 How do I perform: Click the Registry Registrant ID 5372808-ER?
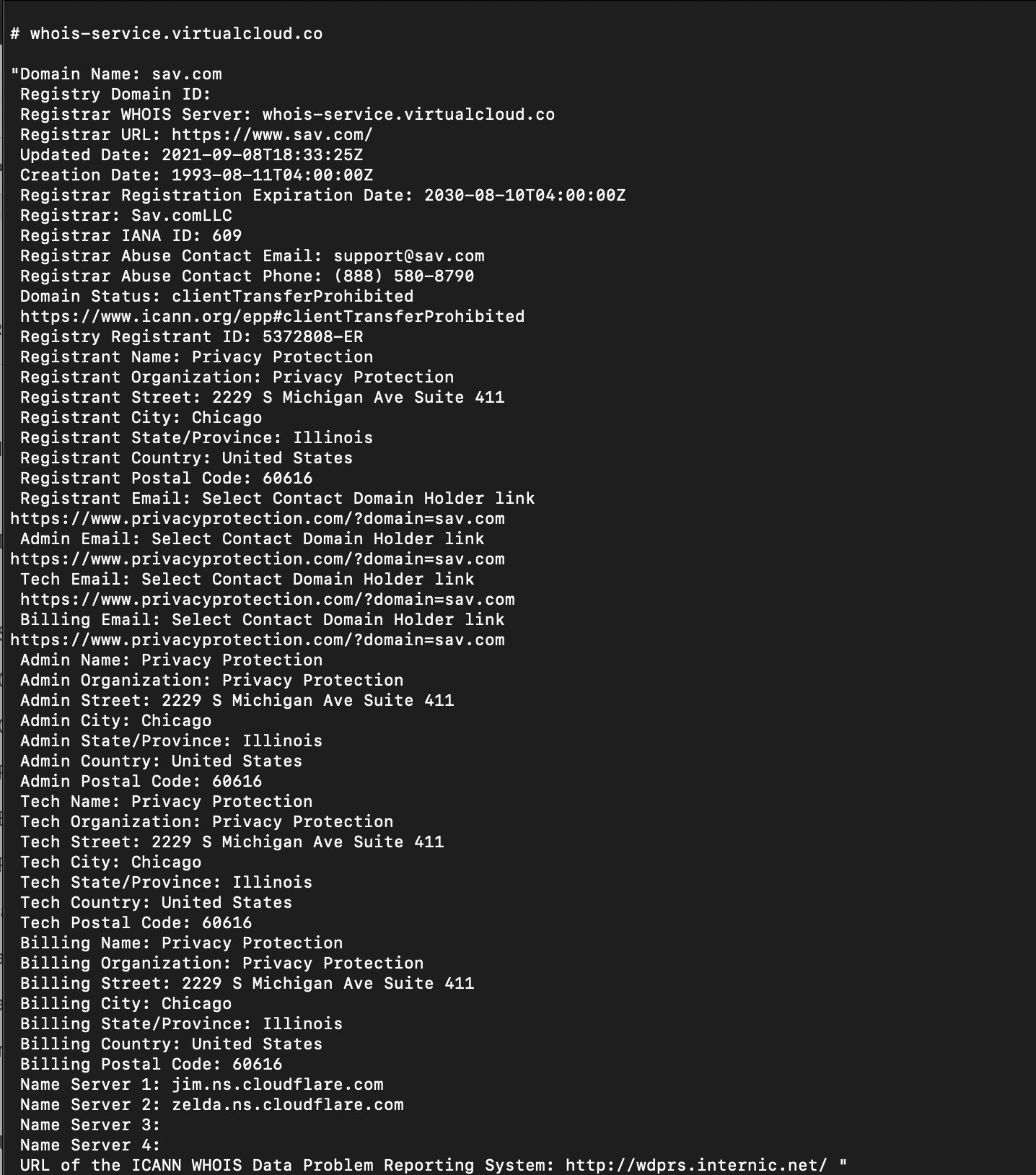tap(313, 337)
